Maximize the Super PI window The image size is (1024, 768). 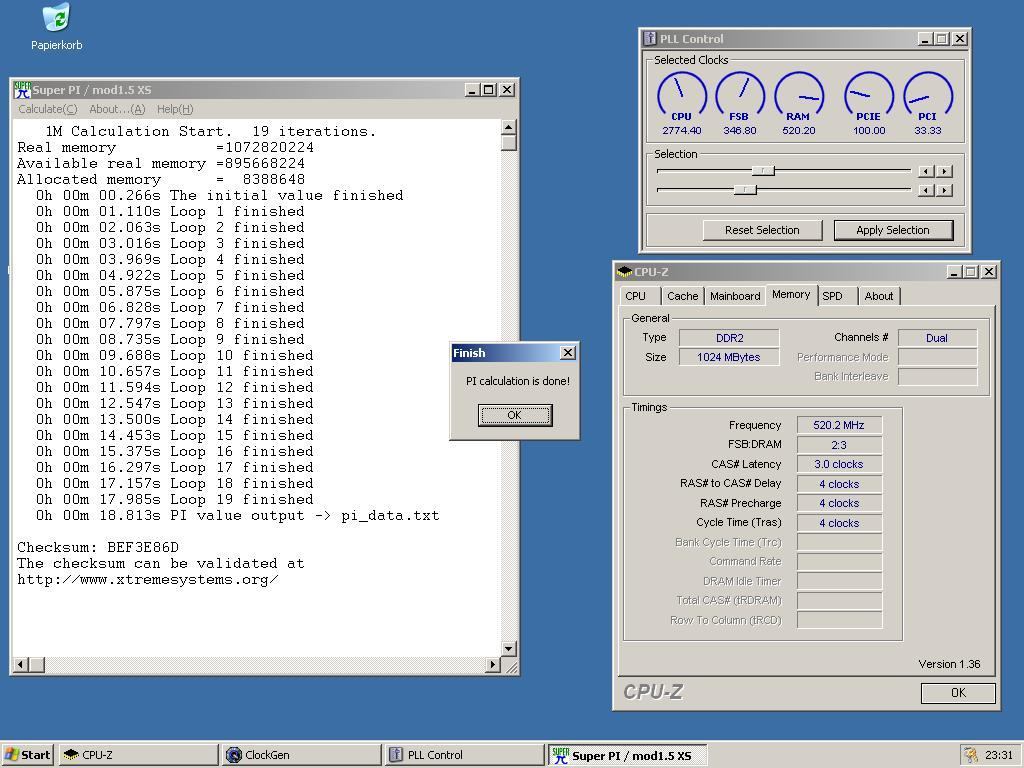tap(488, 89)
